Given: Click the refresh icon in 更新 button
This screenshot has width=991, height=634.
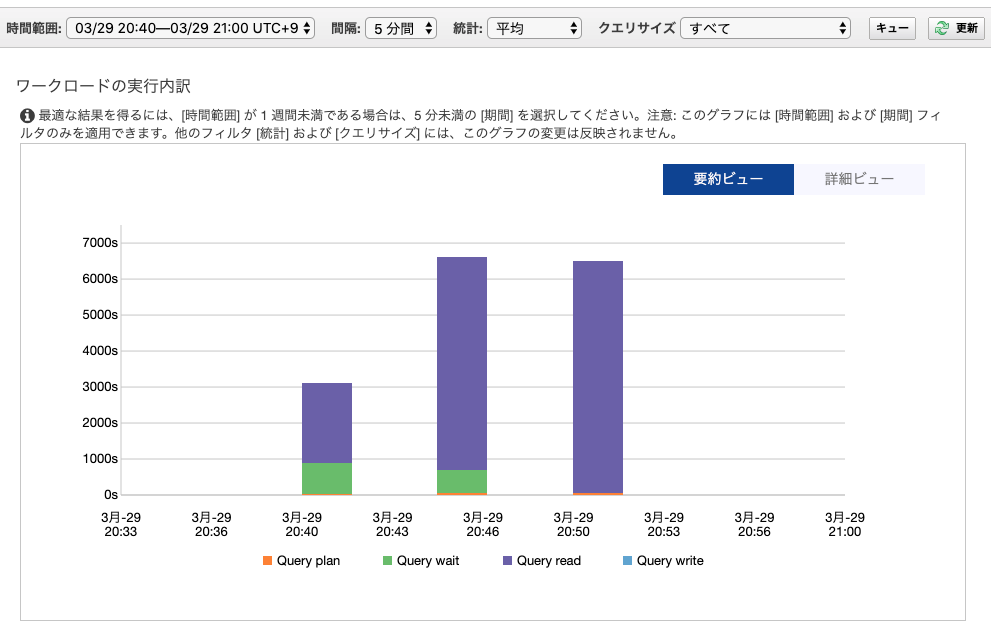Looking at the screenshot, I should [941, 28].
